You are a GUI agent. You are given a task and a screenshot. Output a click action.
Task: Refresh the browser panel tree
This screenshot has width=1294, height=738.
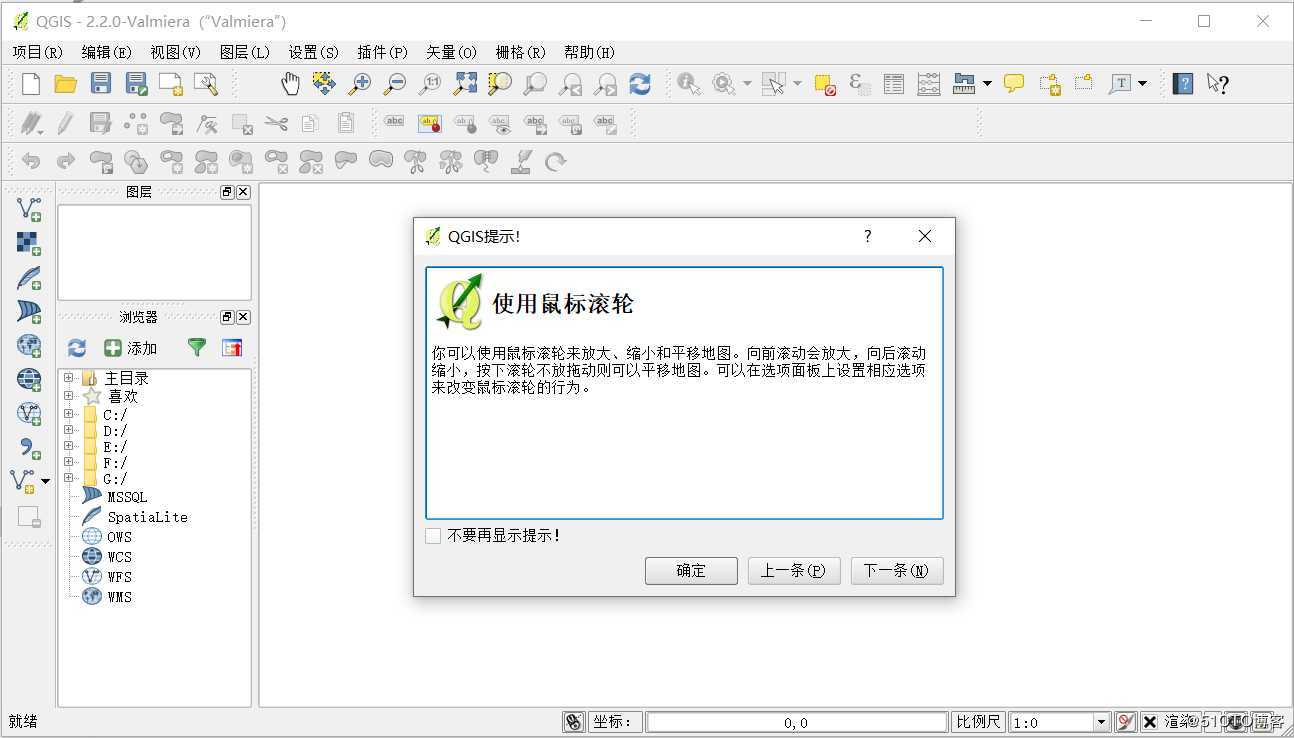77,348
